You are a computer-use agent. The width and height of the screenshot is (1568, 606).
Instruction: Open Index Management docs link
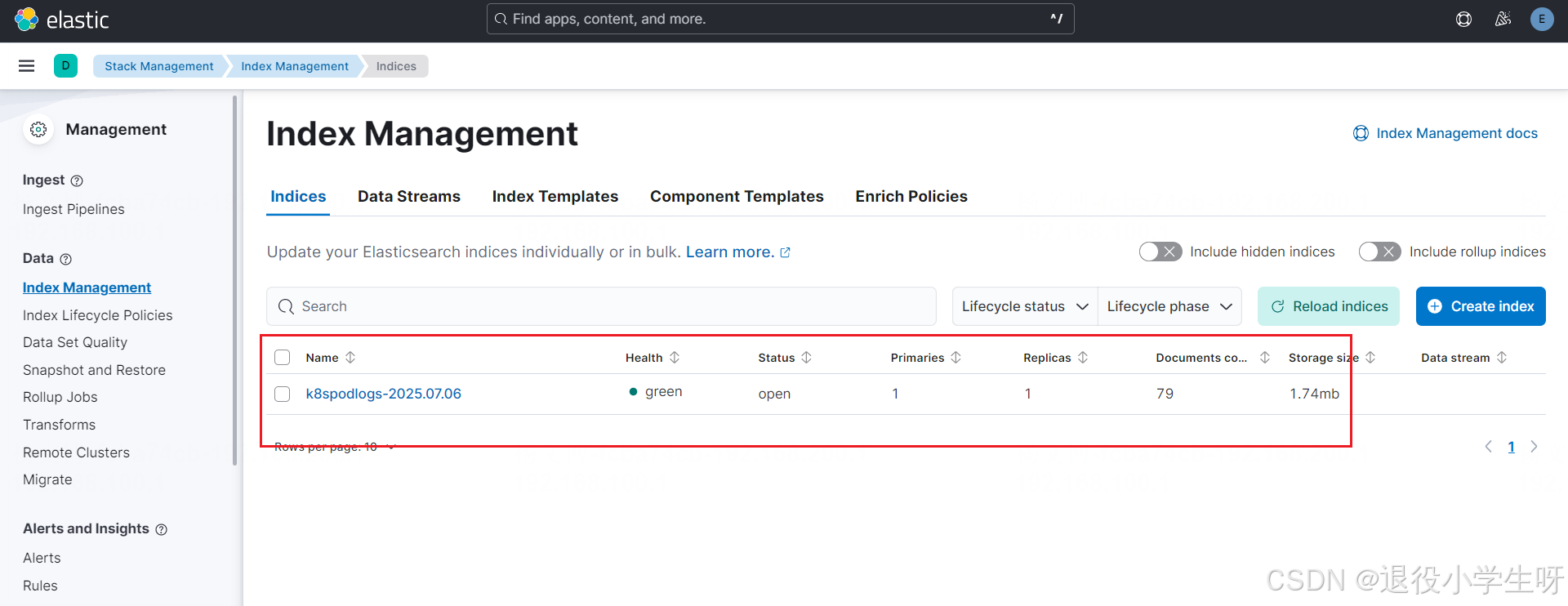click(x=1445, y=133)
